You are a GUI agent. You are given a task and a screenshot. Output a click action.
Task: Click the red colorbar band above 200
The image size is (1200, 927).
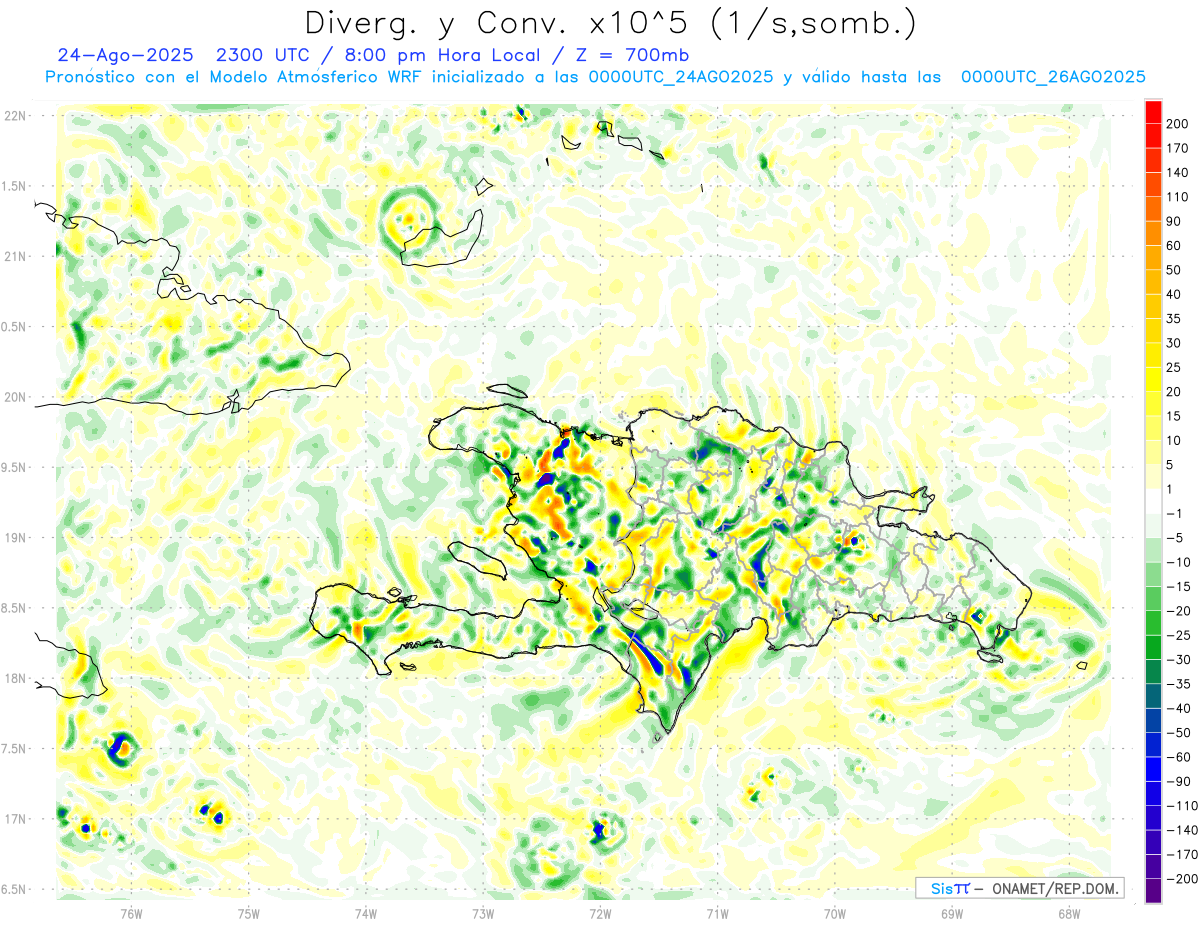click(1153, 112)
